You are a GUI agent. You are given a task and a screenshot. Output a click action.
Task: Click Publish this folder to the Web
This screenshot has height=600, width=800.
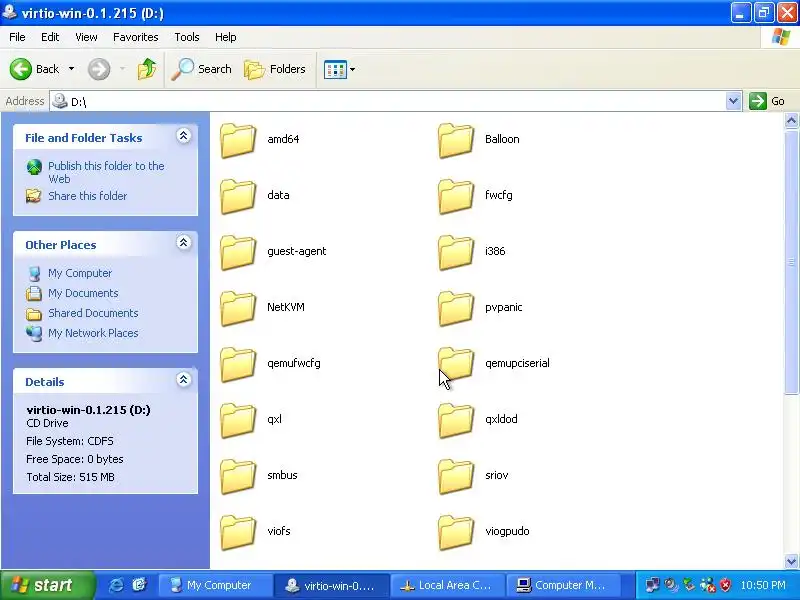[106, 172]
